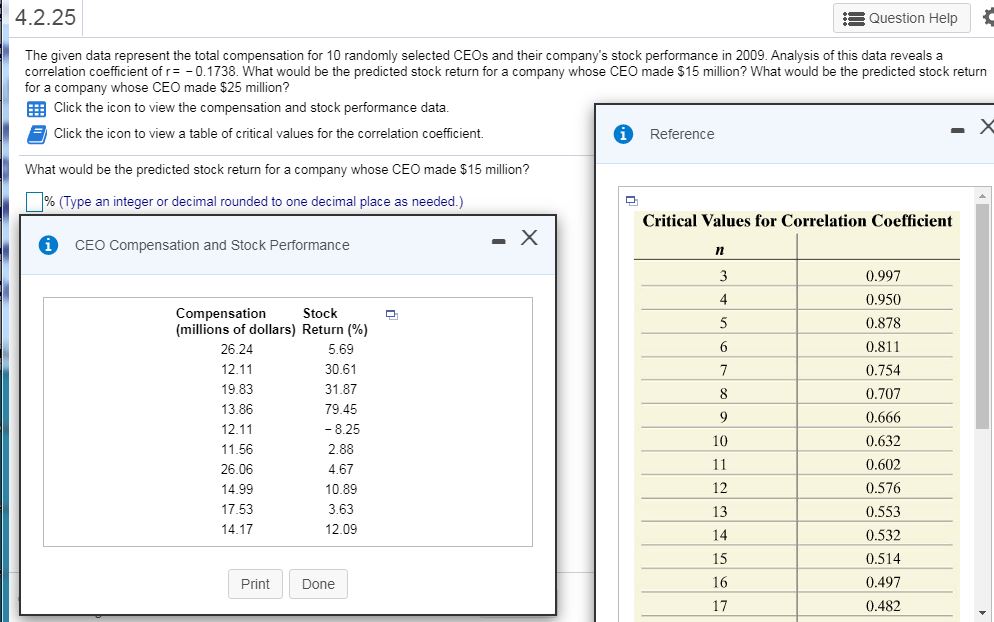This screenshot has width=994, height=622.
Task: Click the link text to view critical values table
Action: click(268, 134)
